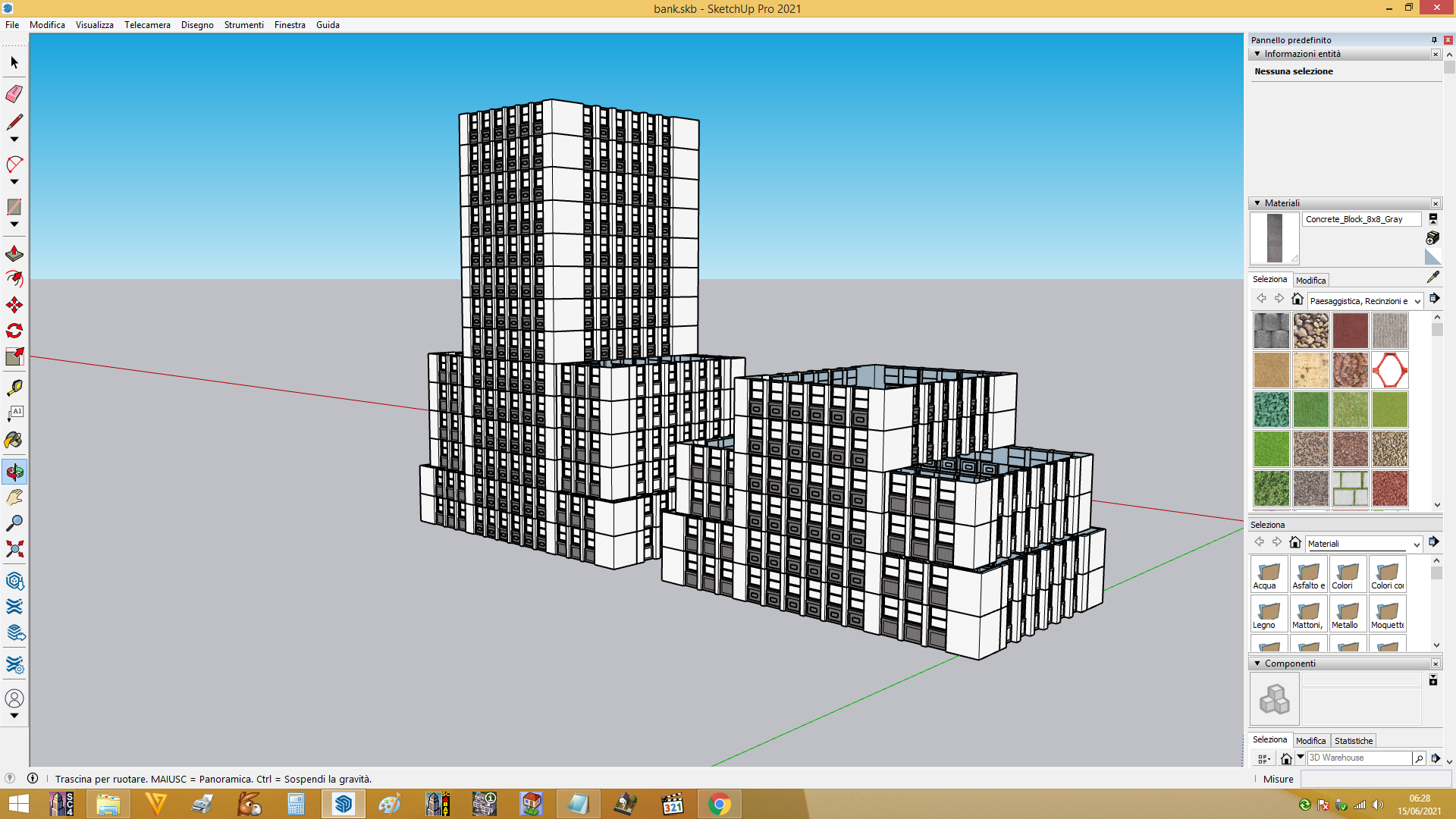The image size is (1456, 819).
Task: Open the Disegno menu
Action: pos(197,25)
